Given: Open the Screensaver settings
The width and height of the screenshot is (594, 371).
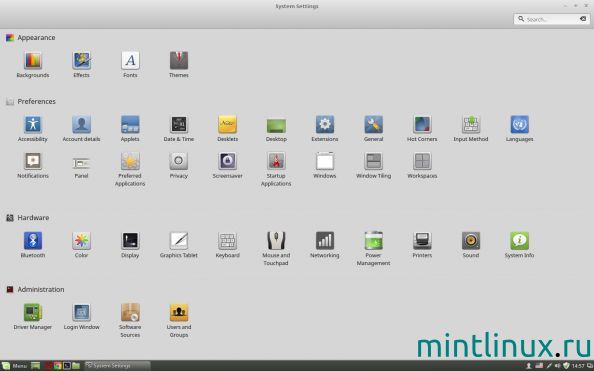Looking at the screenshot, I should [x=228, y=165].
